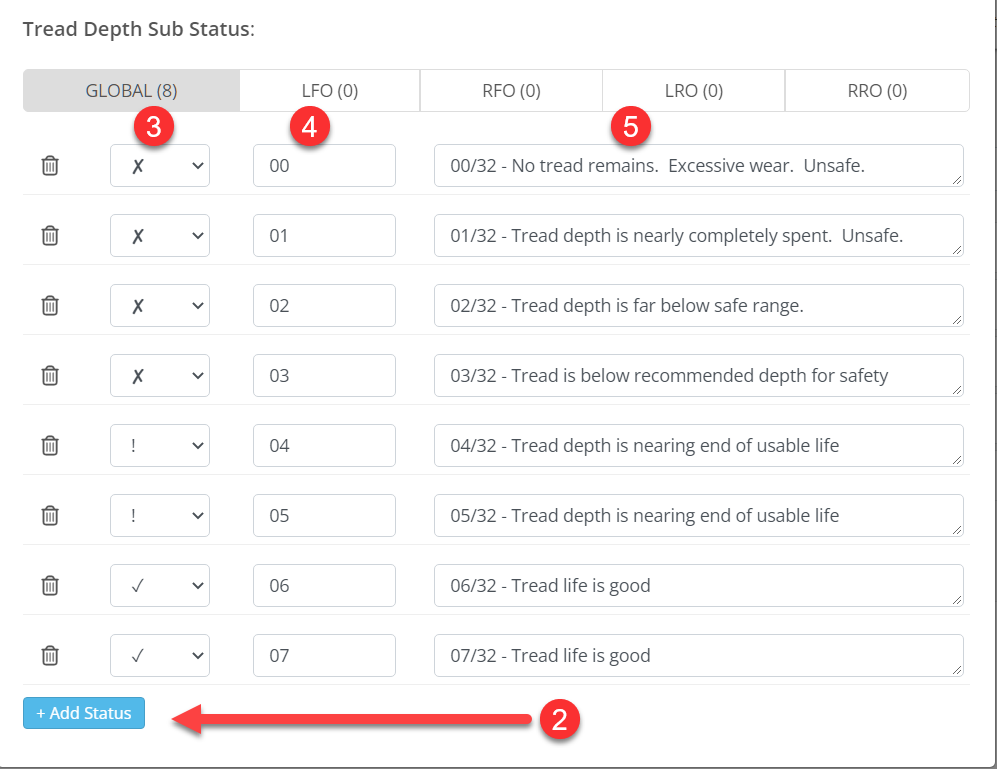This screenshot has height=769, width=997.
Task: Click the value field containing 06
Action: pos(324,586)
